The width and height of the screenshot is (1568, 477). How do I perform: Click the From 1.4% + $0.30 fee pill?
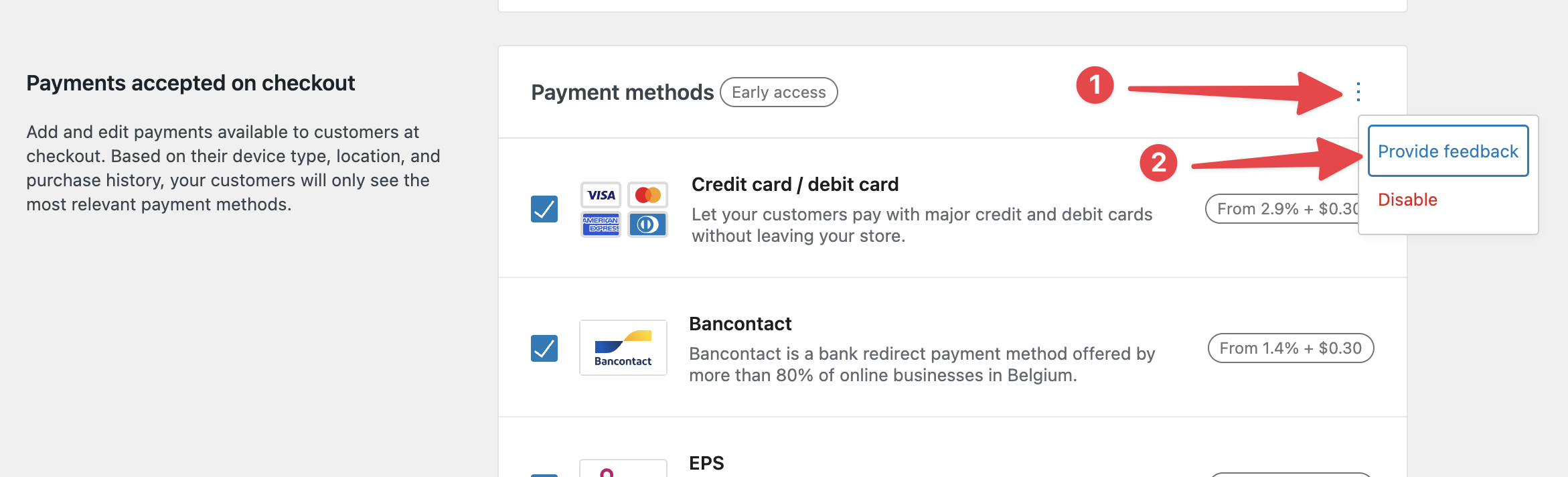pos(1290,348)
